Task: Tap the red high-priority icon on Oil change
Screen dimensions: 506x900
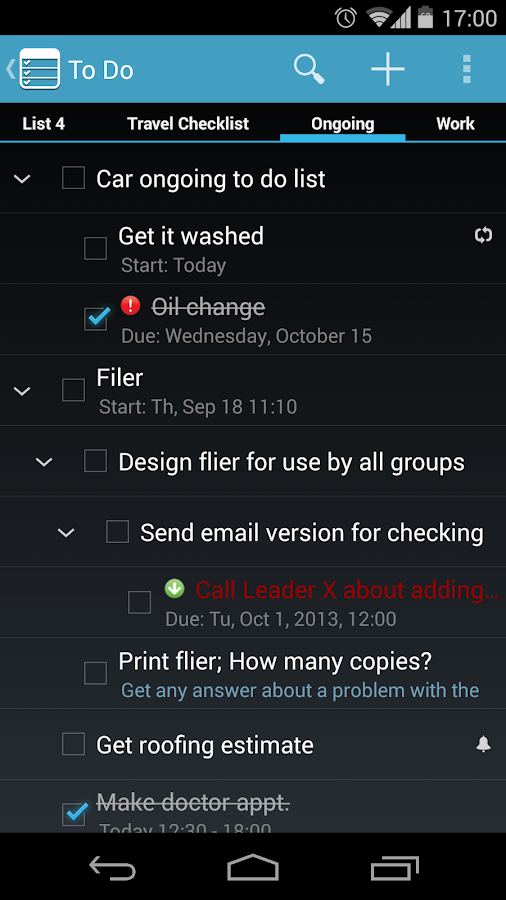Action: point(130,305)
